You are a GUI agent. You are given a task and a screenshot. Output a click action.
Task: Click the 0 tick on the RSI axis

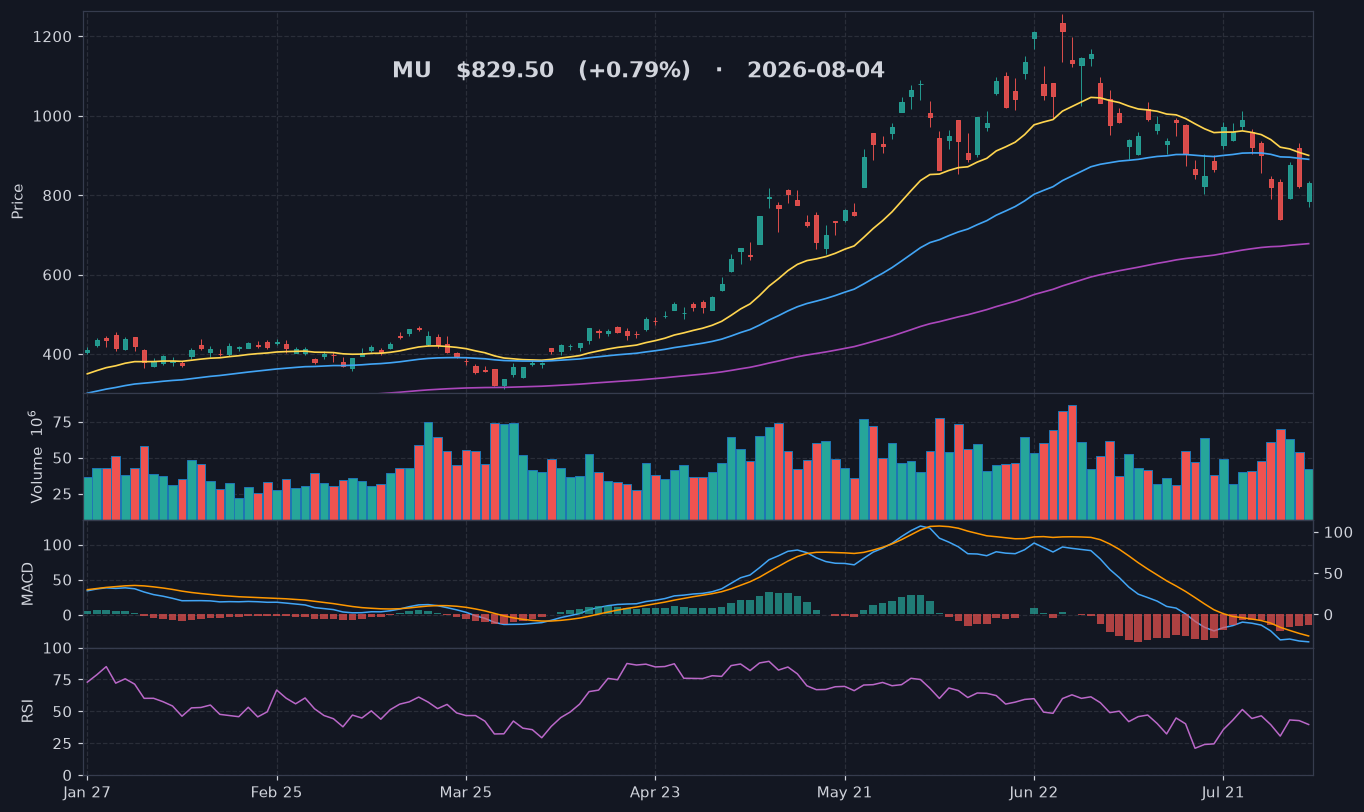[66, 776]
